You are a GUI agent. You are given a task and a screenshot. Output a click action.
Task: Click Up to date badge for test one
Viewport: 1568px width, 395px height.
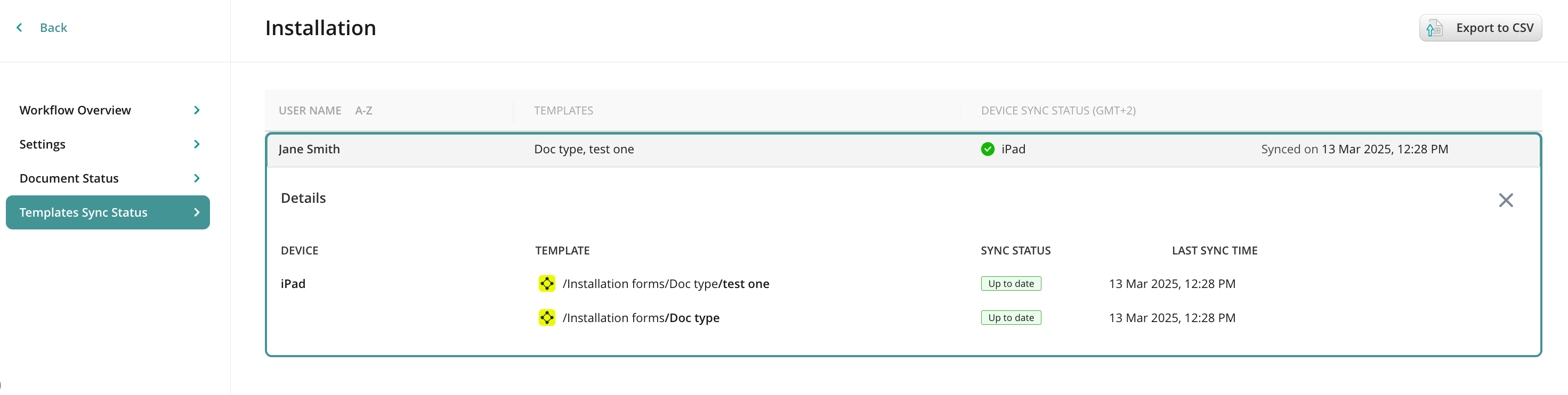(x=1011, y=284)
